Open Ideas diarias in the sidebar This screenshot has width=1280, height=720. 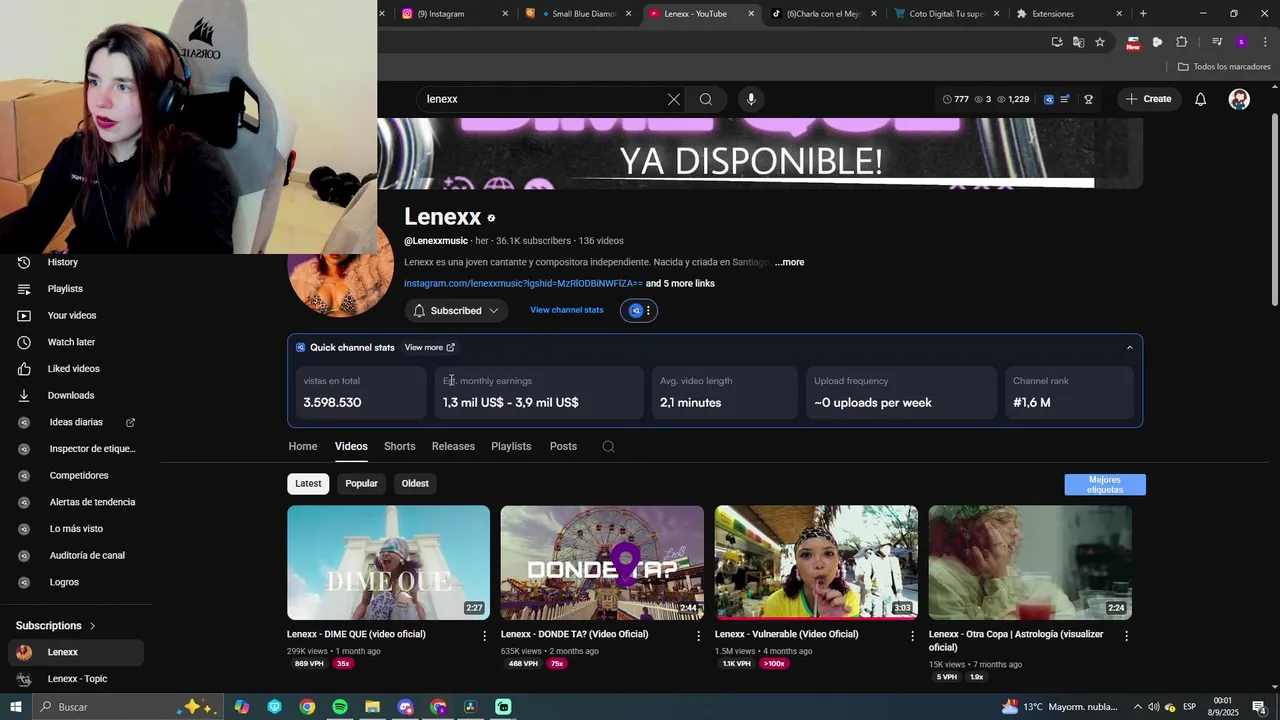76,422
